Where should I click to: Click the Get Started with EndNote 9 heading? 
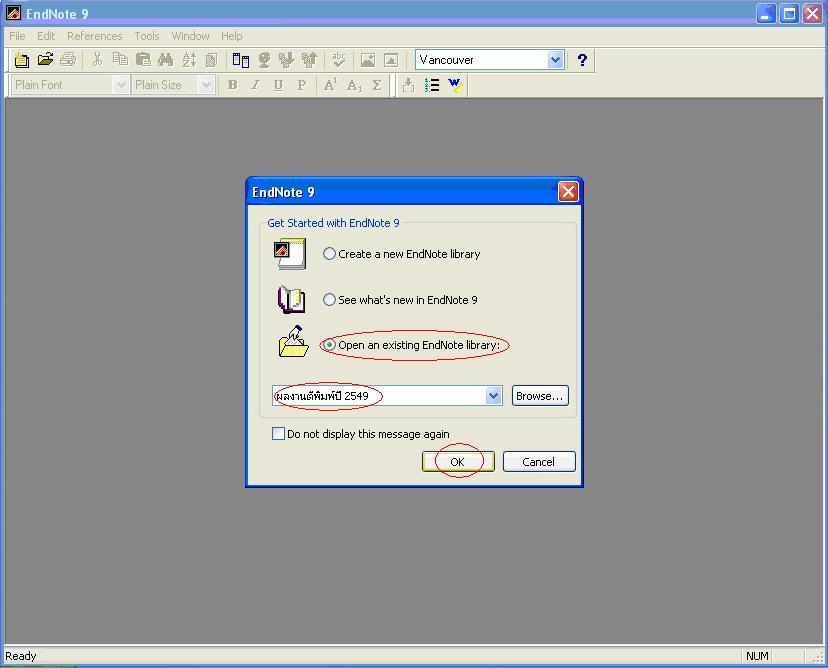coord(333,223)
